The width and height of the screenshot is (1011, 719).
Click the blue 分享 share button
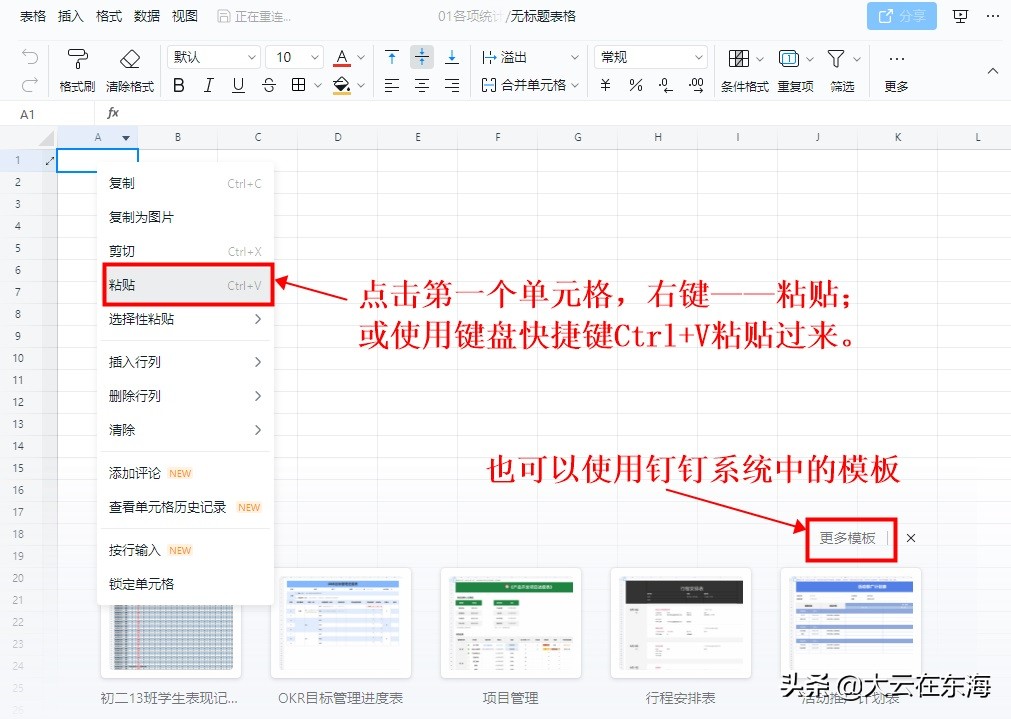click(x=901, y=16)
